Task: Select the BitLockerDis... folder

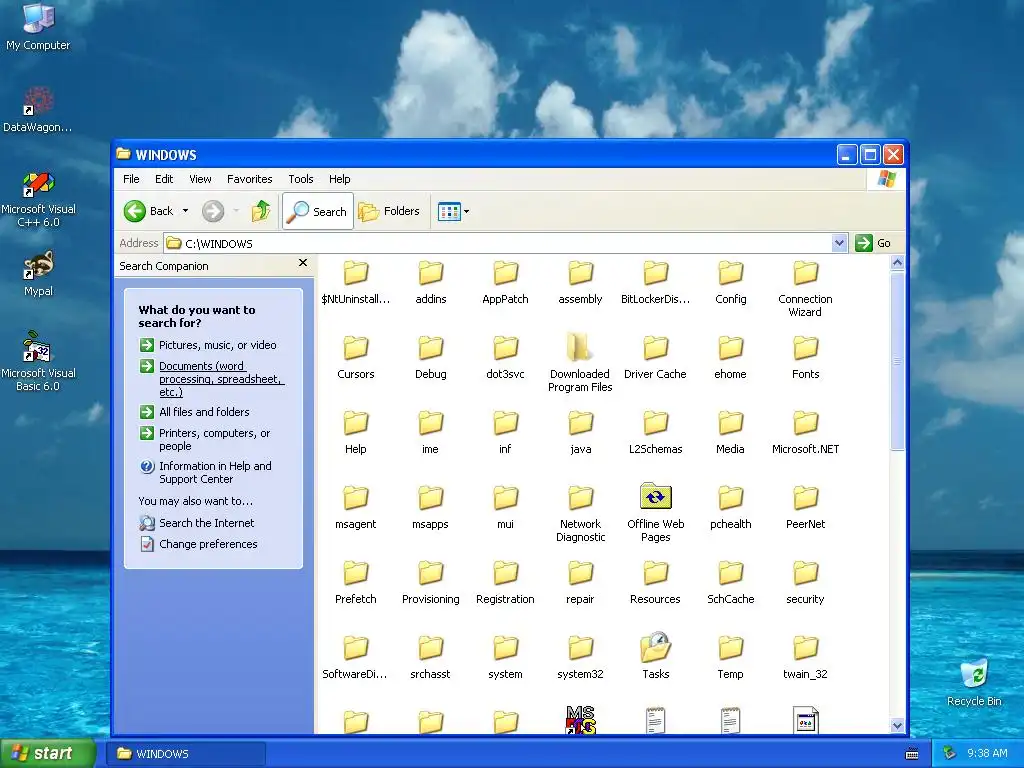Action: [x=655, y=282]
